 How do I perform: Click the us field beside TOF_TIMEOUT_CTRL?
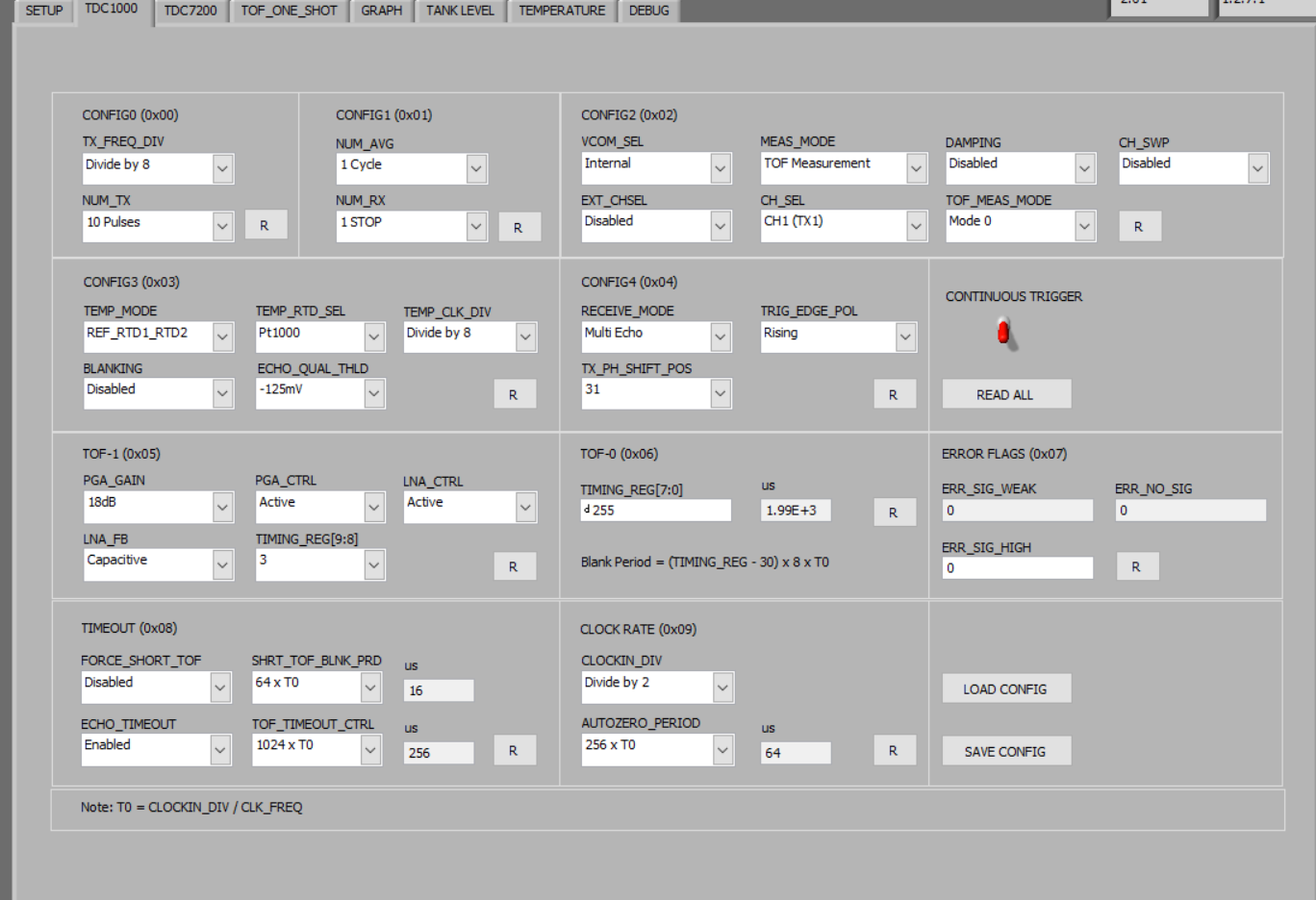tap(439, 753)
